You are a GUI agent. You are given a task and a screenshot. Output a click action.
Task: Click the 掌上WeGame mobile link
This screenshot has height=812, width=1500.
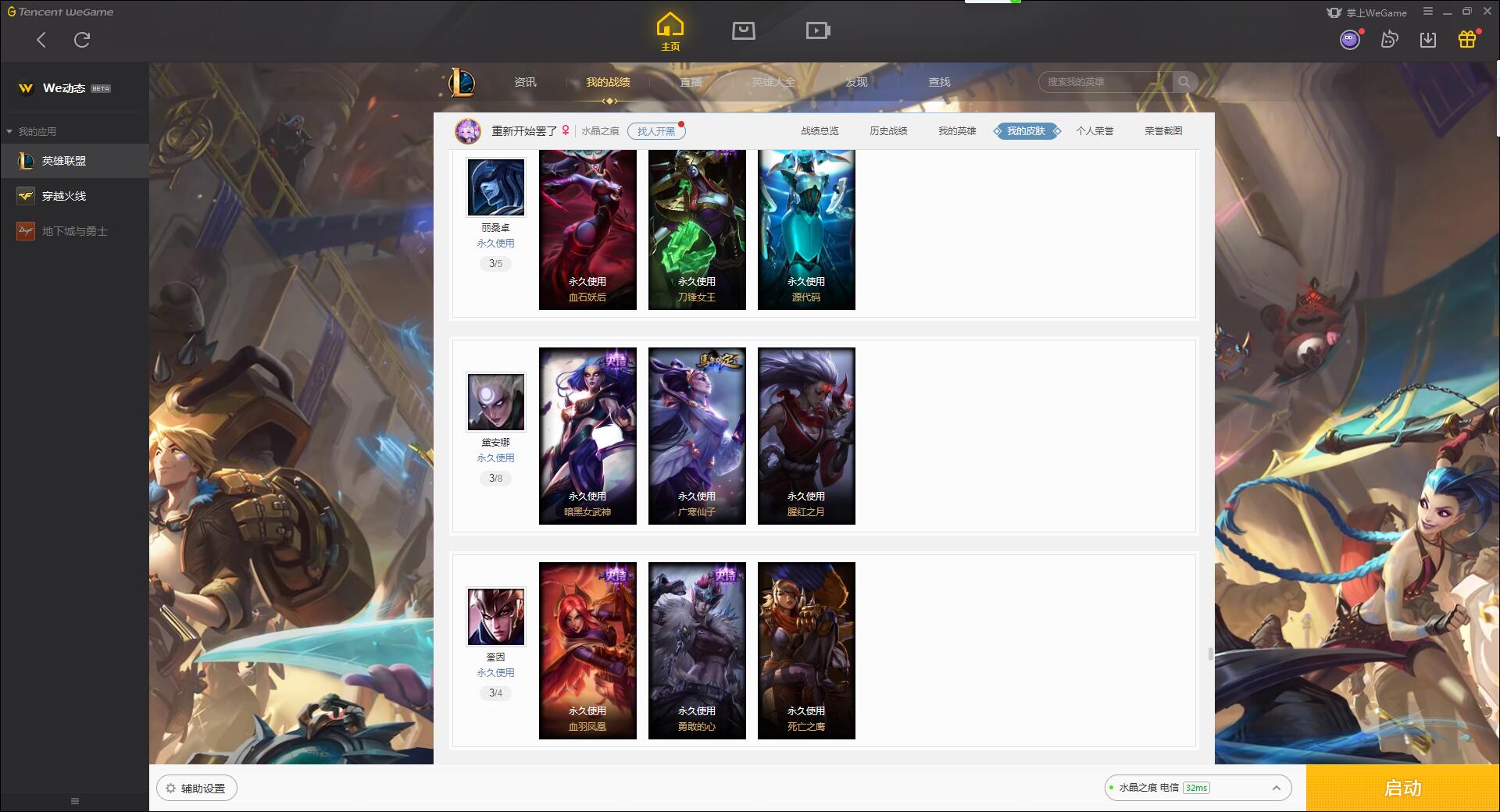pyautogui.click(x=1366, y=12)
